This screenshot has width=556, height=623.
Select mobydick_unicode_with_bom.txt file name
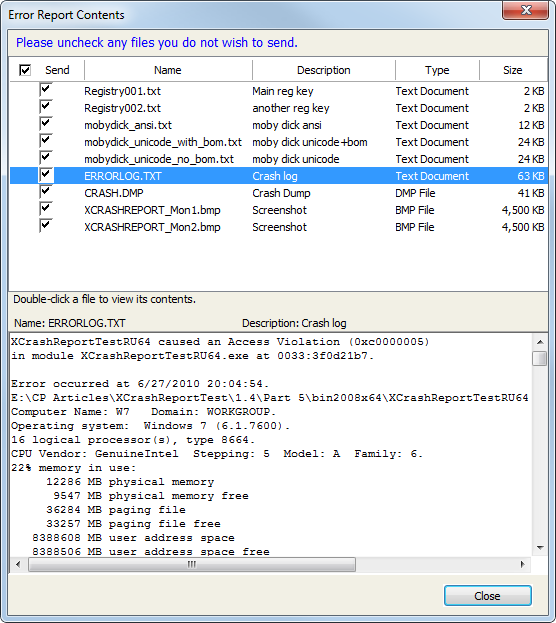pos(163,143)
